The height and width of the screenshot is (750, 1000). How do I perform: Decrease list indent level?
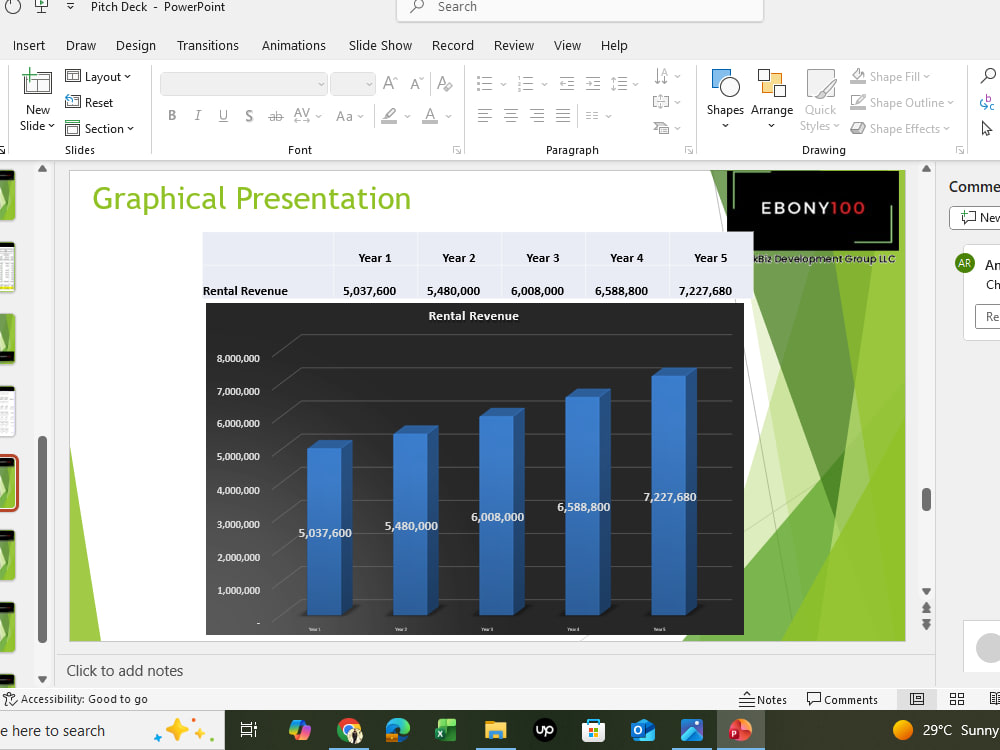(x=566, y=84)
